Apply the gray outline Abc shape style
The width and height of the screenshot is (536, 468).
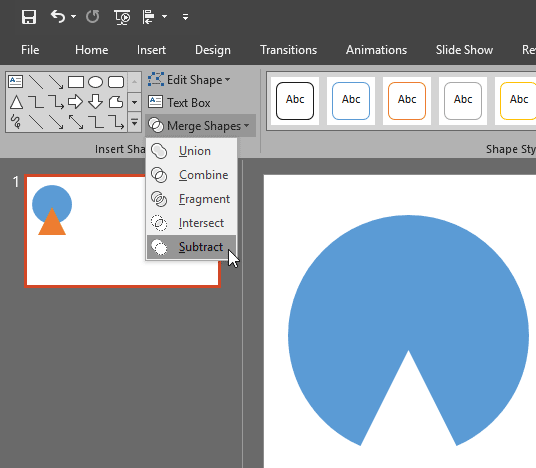click(463, 101)
